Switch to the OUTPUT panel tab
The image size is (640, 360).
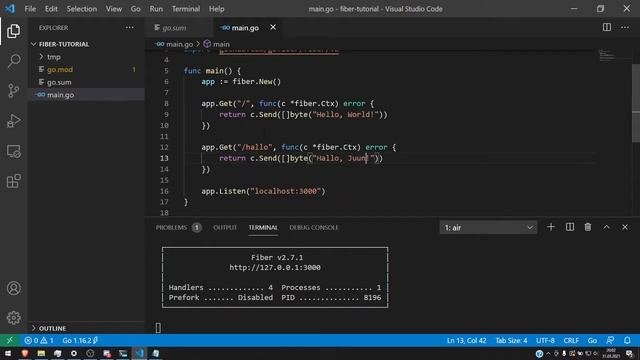point(225,227)
